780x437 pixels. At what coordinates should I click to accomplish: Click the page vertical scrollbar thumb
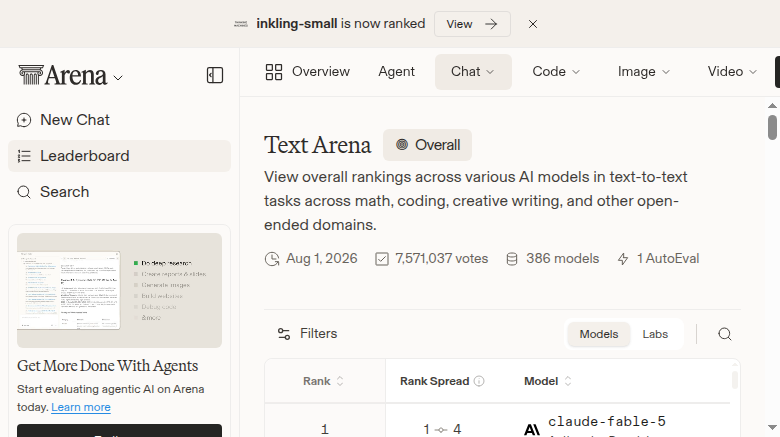click(x=772, y=127)
